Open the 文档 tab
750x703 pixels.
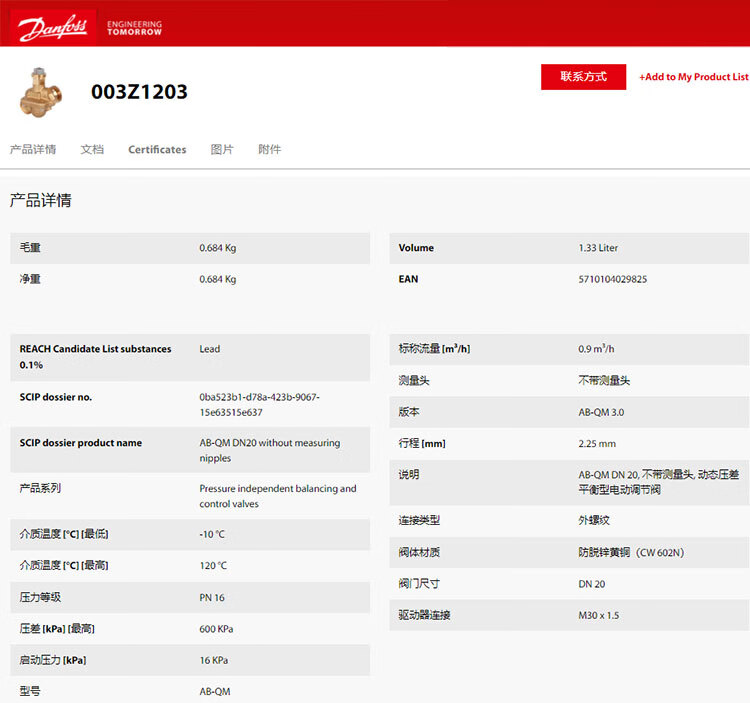(x=92, y=149)
